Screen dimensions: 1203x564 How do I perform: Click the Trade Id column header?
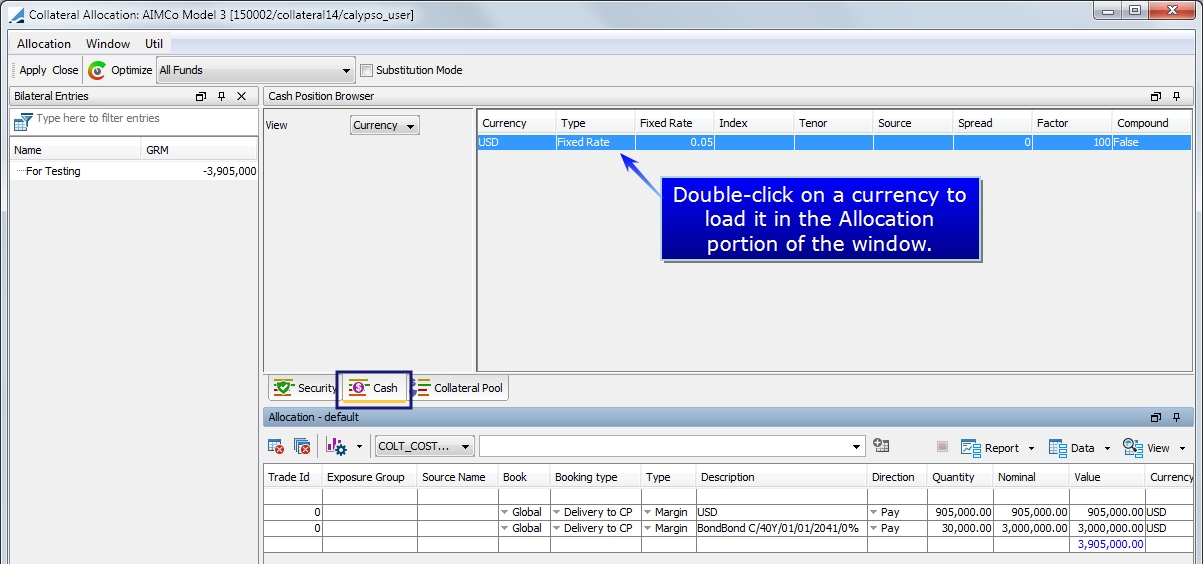pyautogui.click(x=293, y=477)
